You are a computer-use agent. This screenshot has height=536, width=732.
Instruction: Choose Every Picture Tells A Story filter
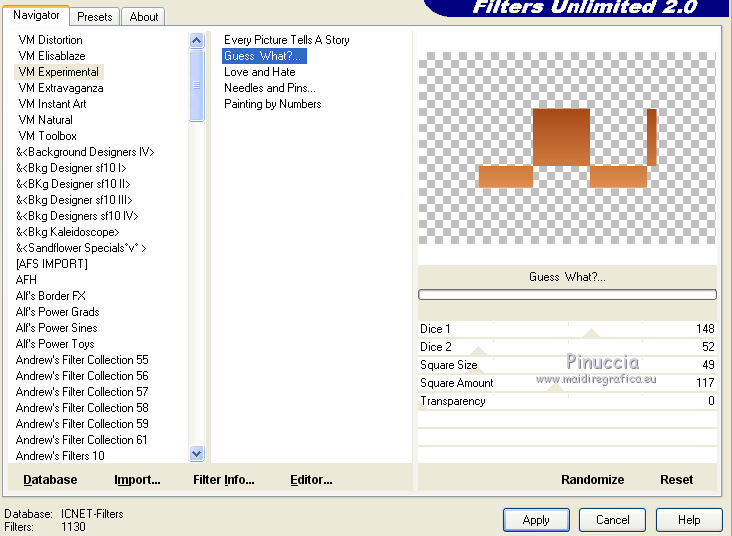click(287, 40)
